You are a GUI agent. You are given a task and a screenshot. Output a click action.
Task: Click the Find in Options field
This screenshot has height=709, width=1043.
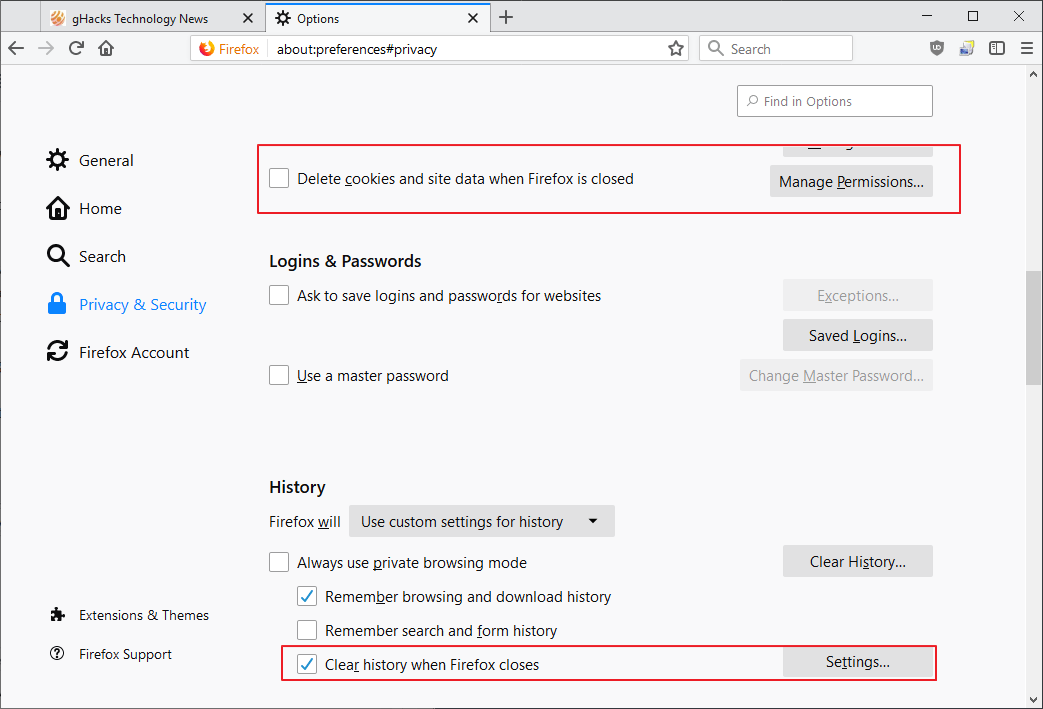point(834,101)
